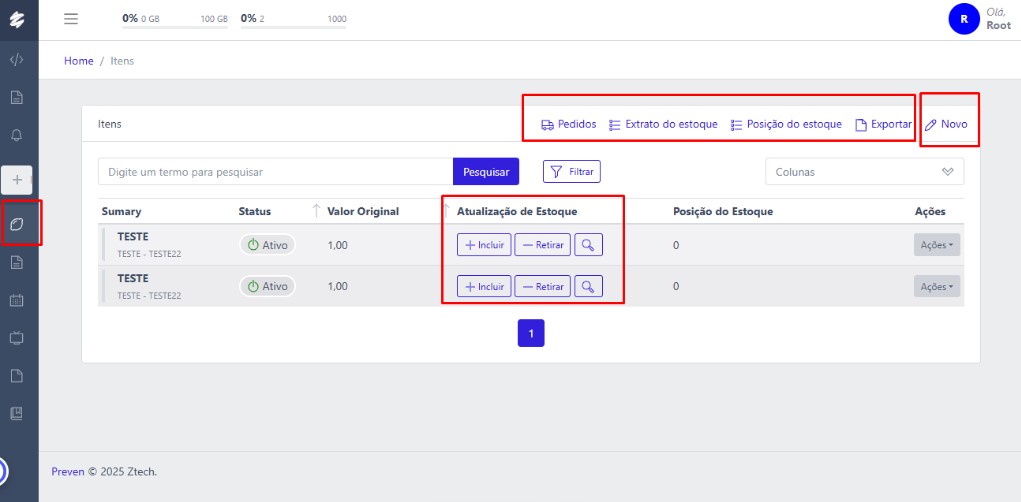Open the calendar icon in the sidebar
1021x502 pixels.
(x=17, y=300)
